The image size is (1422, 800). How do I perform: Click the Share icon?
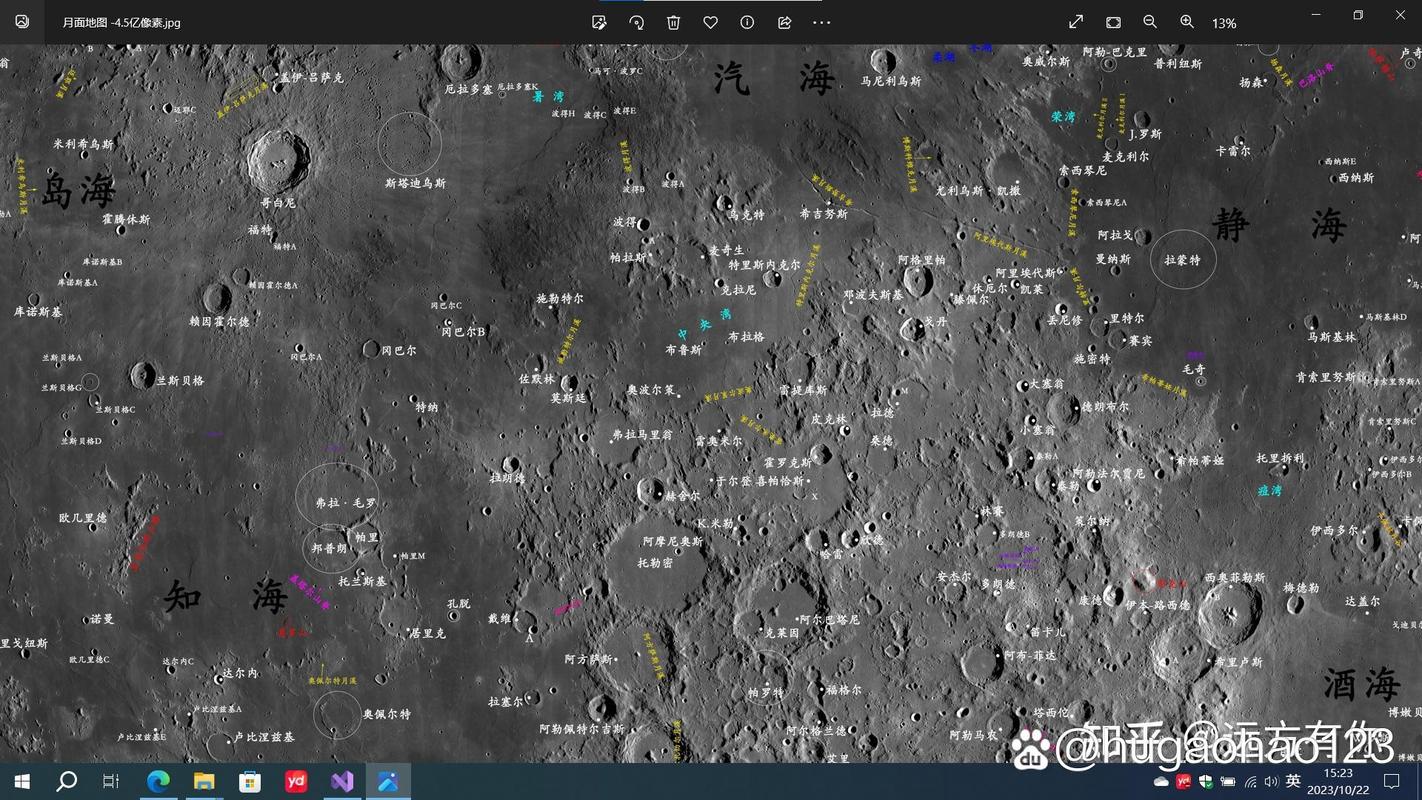pyautogui.click(x=784, y=22)
